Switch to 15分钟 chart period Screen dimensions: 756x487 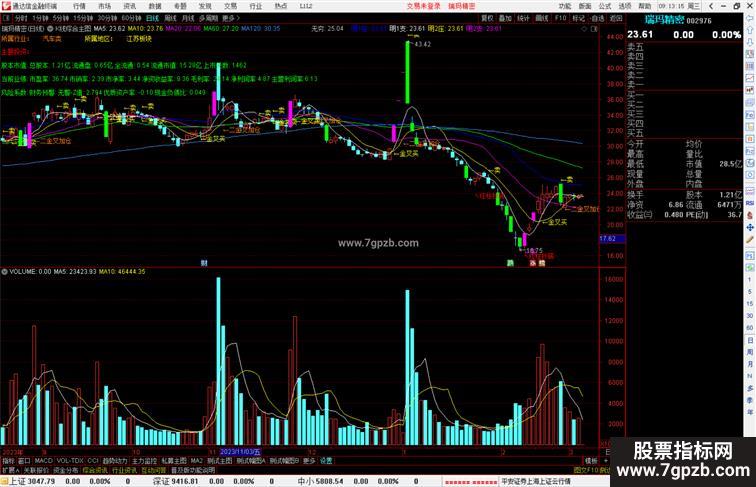pos(83,18)
